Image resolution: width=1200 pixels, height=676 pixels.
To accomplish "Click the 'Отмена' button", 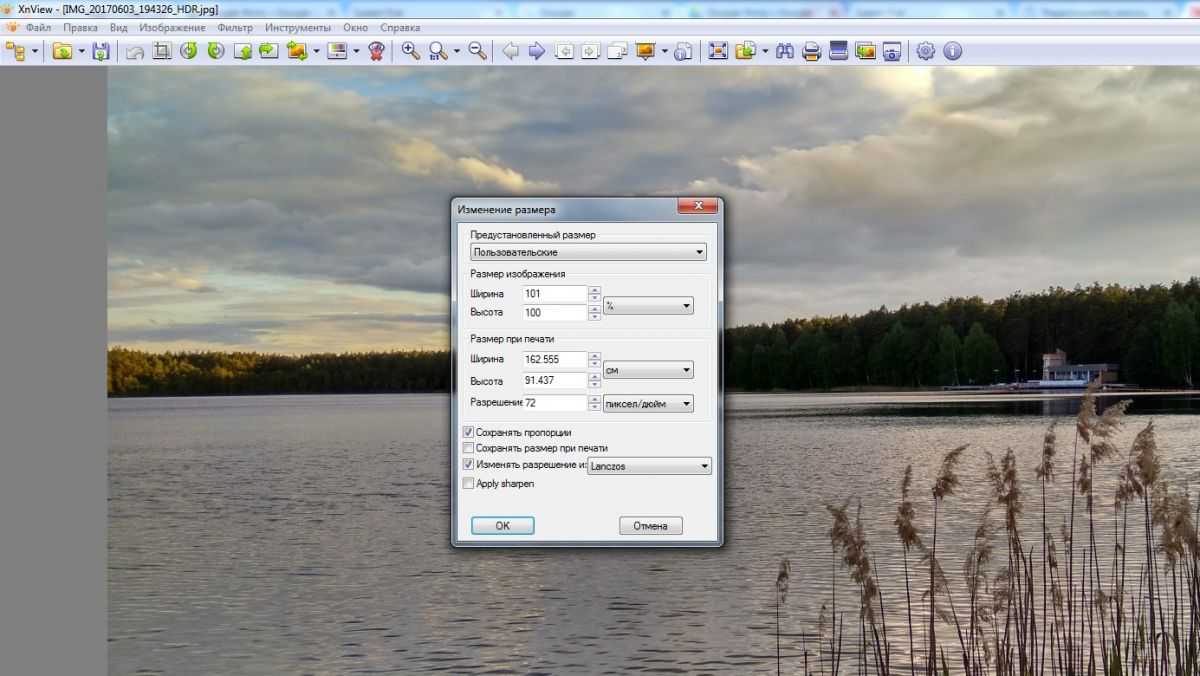I will (651, 526).
